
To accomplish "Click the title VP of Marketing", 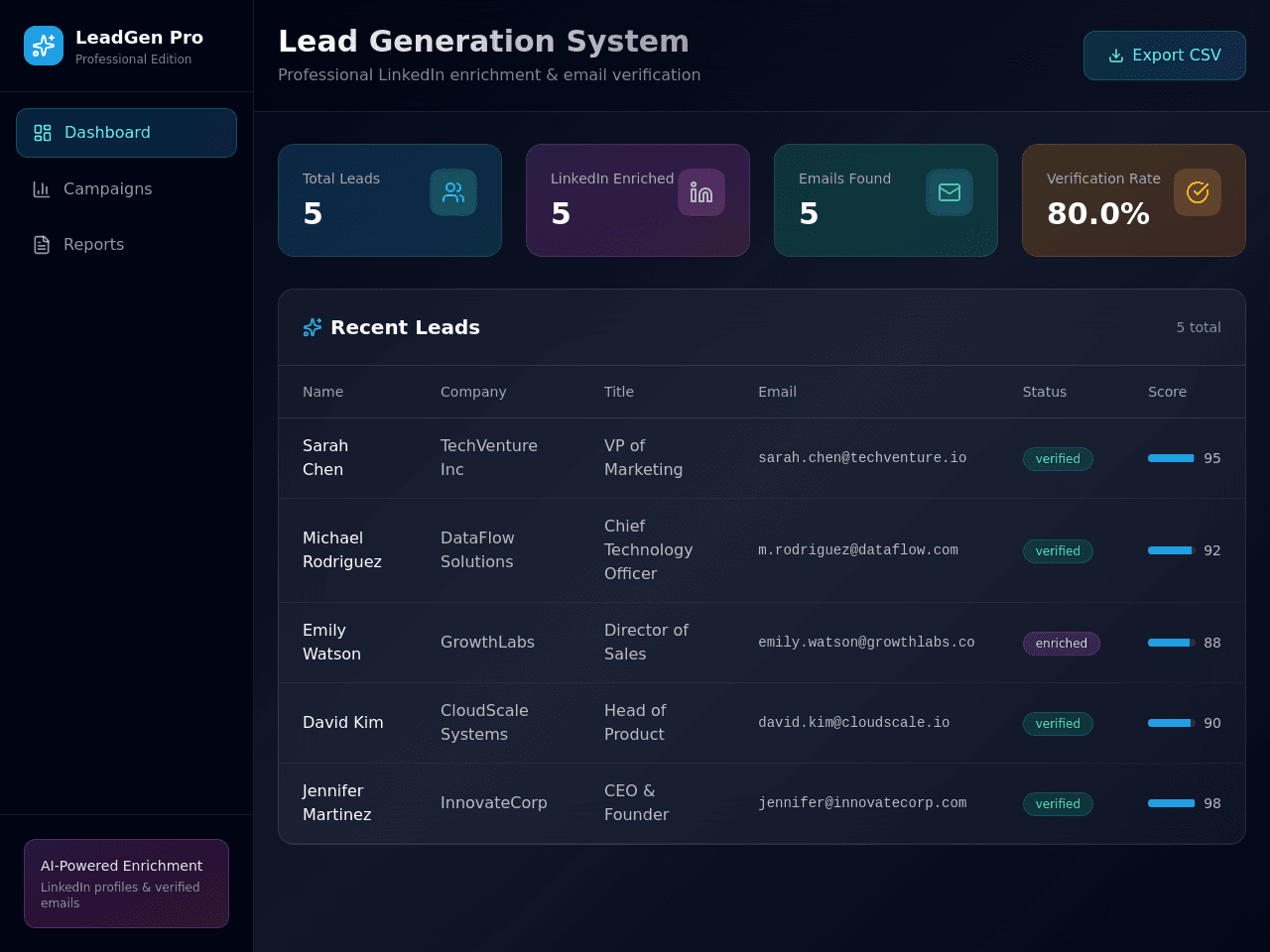I will (643, 458).
